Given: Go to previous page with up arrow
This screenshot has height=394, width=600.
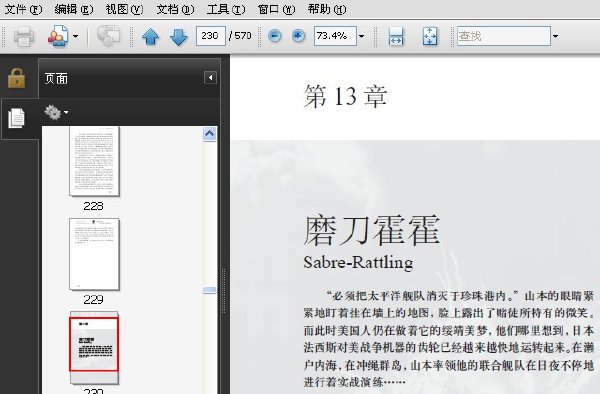Looking at the screenshot, I should coord(150,37).
